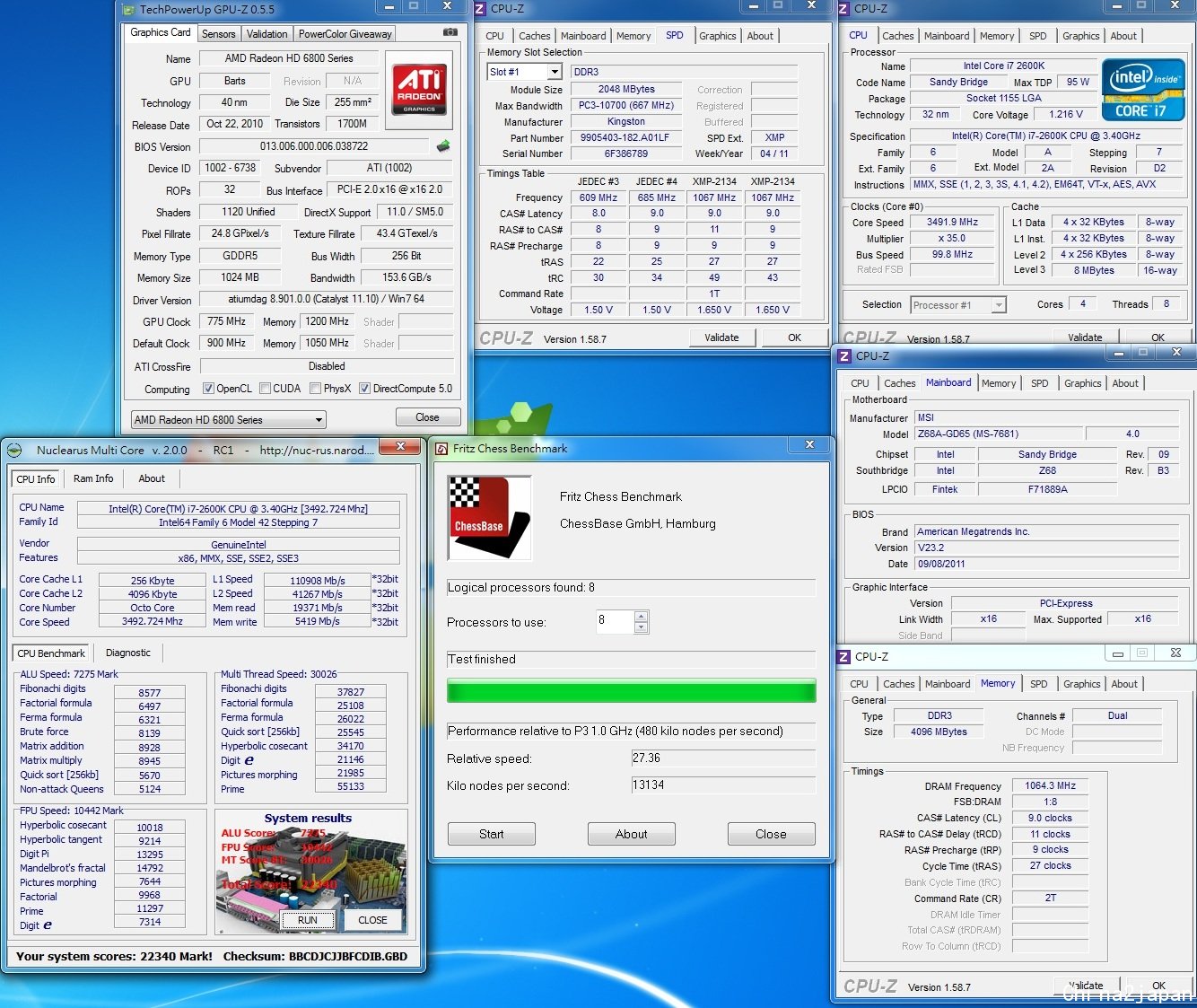Click the CPU-Z CPU window title icon
Viewport: 1197px width, 1008px height.
pyautogui.click(x=843, y=8)
